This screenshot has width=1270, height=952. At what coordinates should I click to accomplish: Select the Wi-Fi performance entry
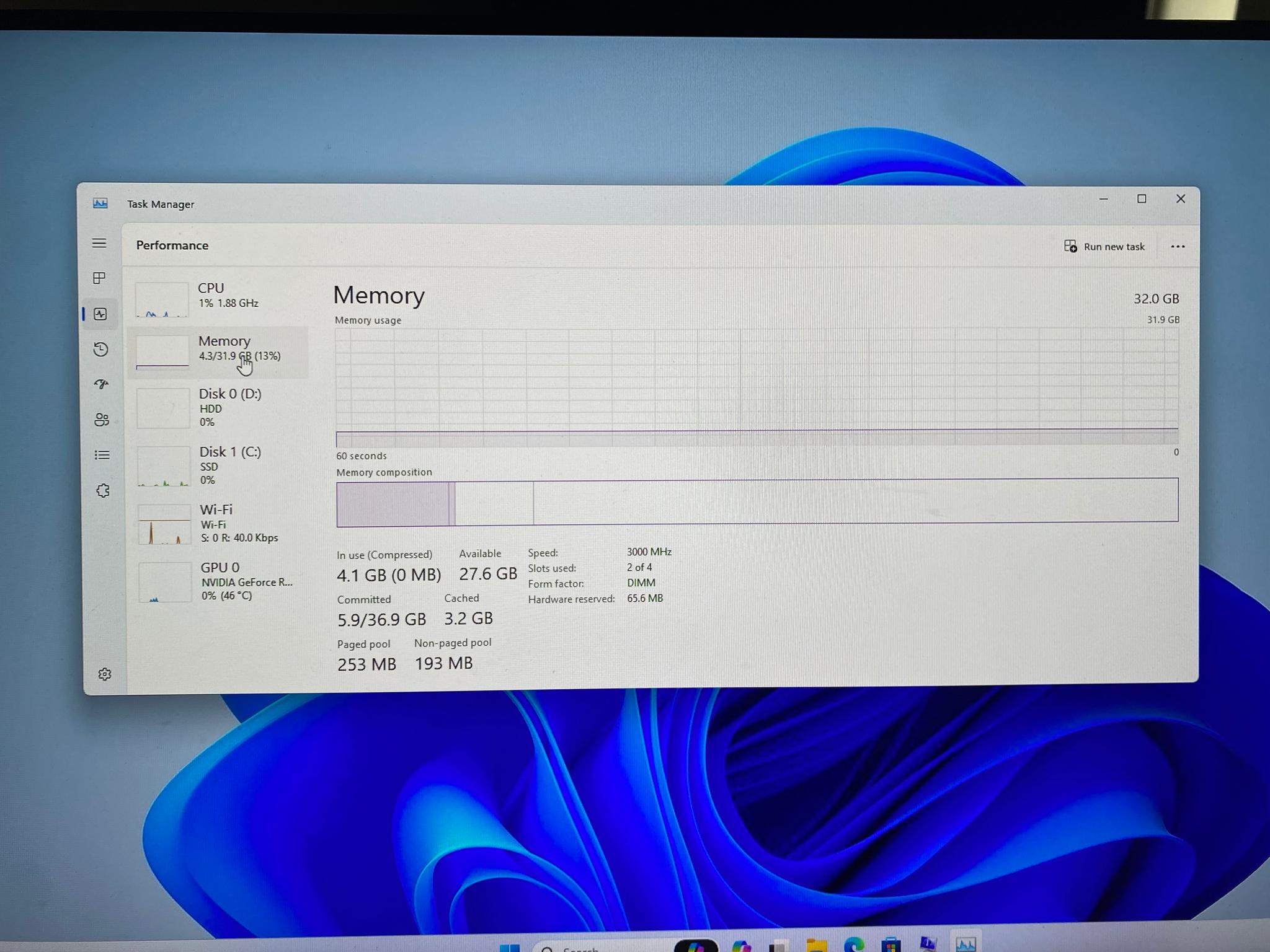click(219, 523)
